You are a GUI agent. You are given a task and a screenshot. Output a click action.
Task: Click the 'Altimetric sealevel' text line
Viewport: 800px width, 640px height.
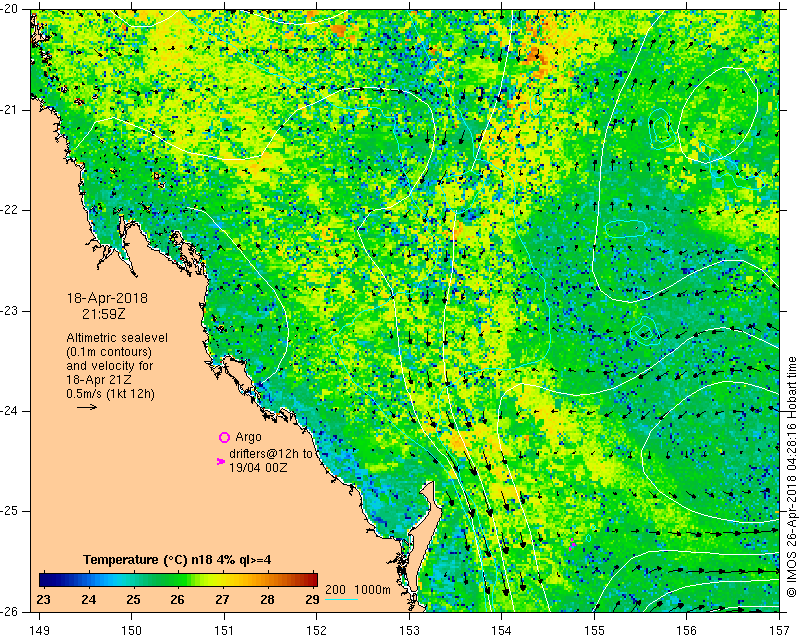click(117, 338)
